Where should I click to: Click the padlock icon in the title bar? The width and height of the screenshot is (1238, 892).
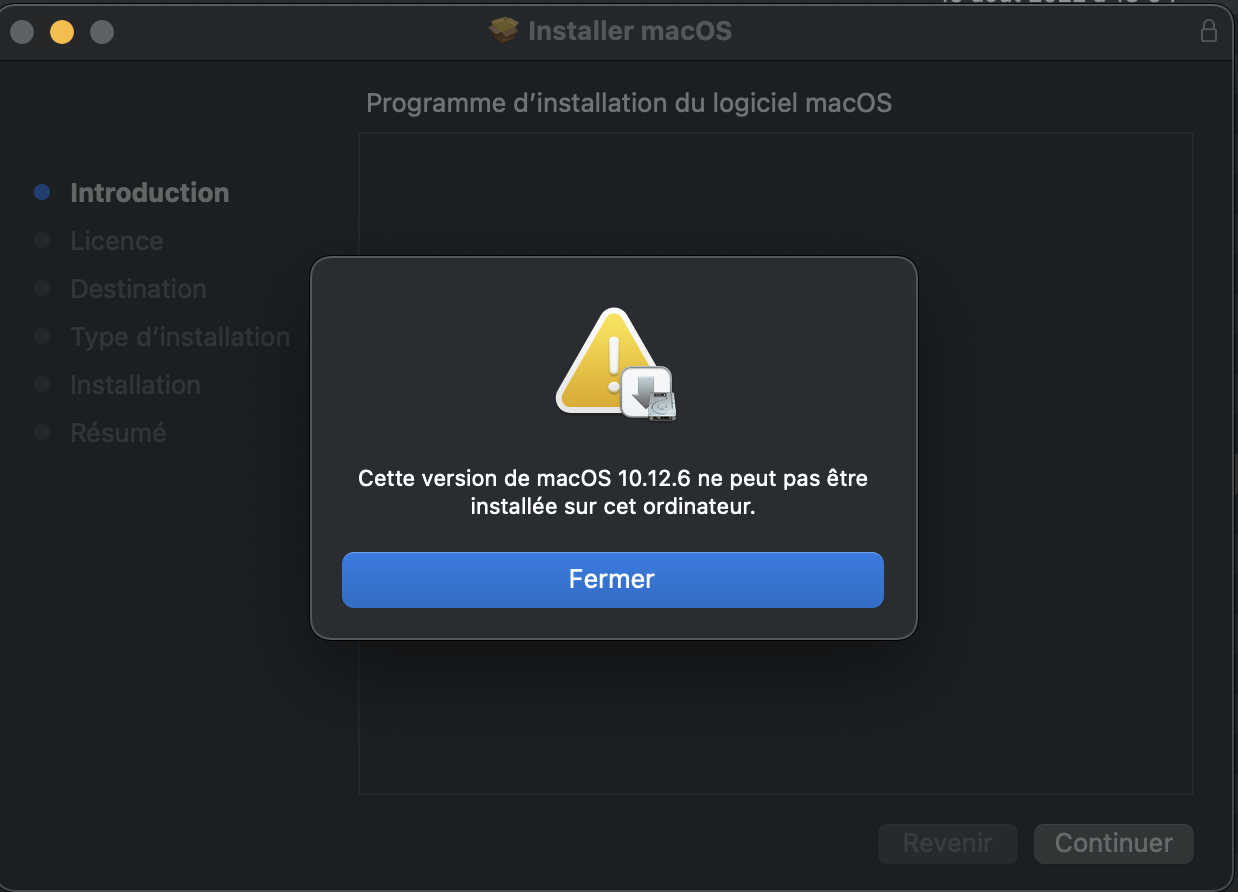pos(1209,31)
